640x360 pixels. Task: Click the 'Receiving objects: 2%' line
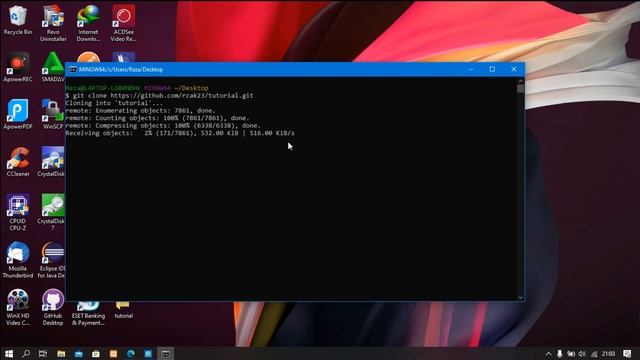[x=180, y=133]
